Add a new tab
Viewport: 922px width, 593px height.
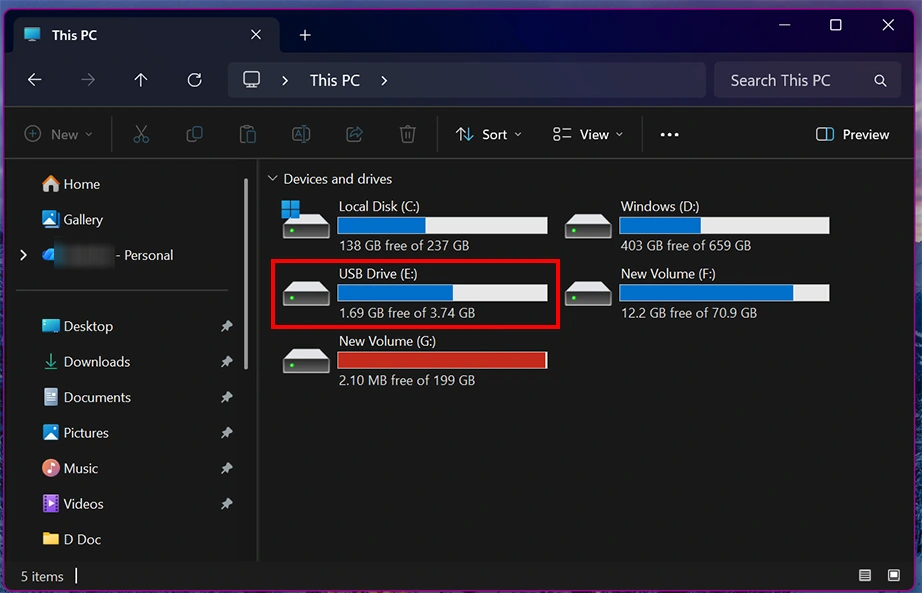click(x=305, y=35)
